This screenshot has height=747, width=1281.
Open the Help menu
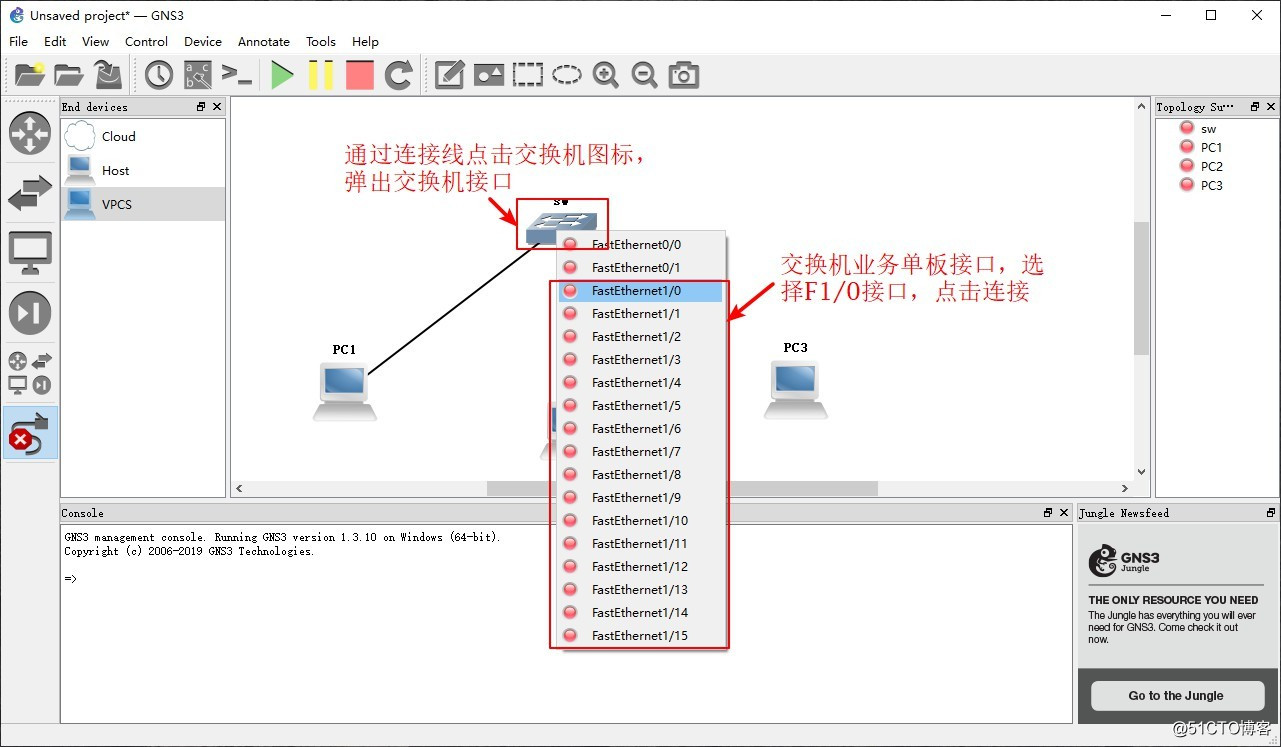tap(365, 41)
